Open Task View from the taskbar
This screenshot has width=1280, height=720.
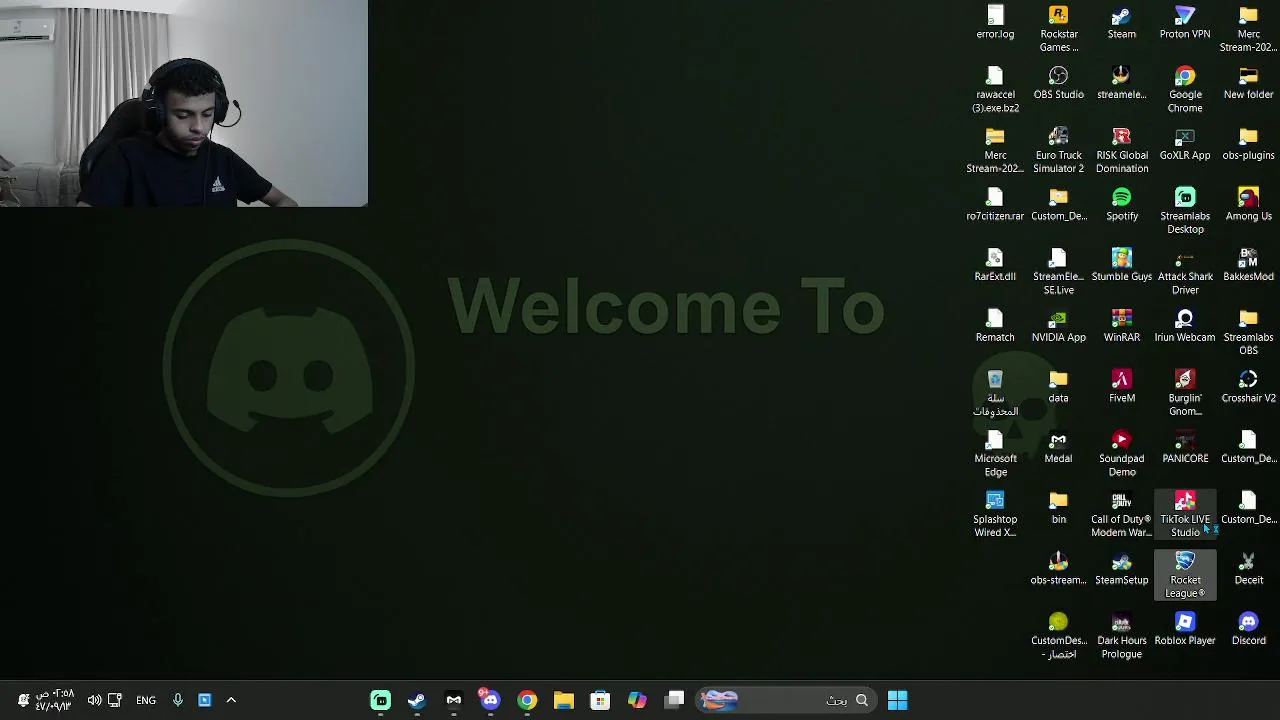[675, 700]
